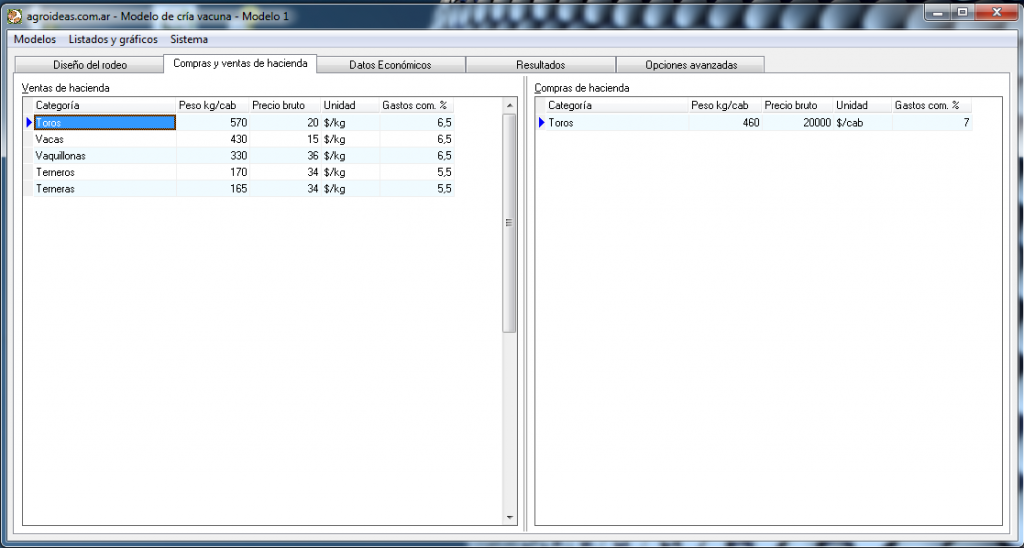Open the Listados y gráficos menu

[113, 39]
